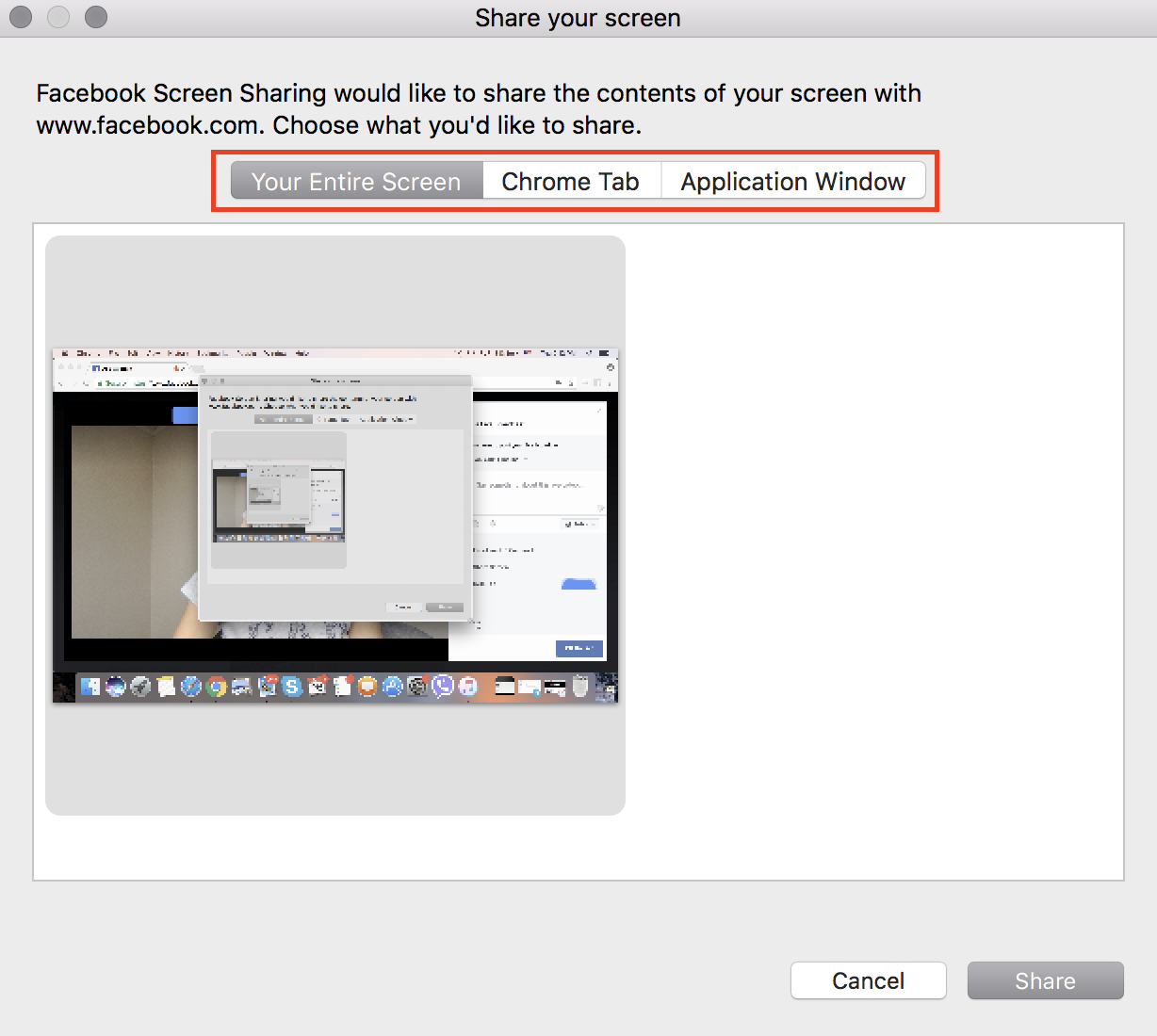Click the Cancel button
1157x1036 pixels.
(868, 980)
